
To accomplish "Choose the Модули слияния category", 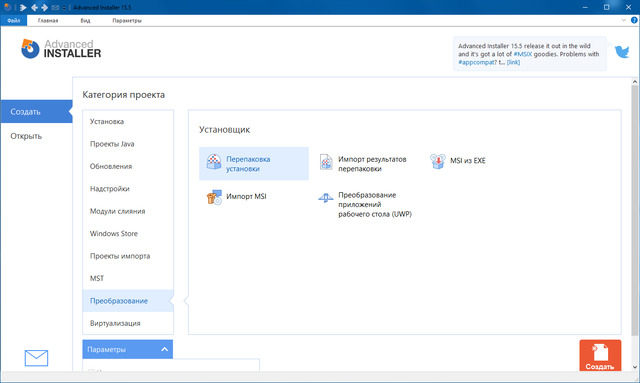I will tap(128, 211).
